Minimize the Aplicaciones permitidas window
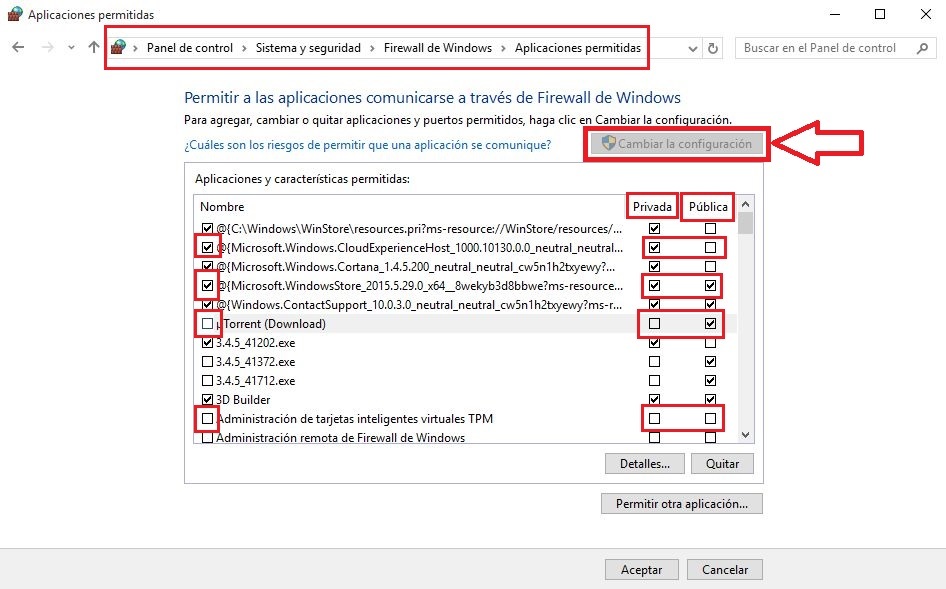This screenshot has width=946, height=589. [x=835, y=14]
